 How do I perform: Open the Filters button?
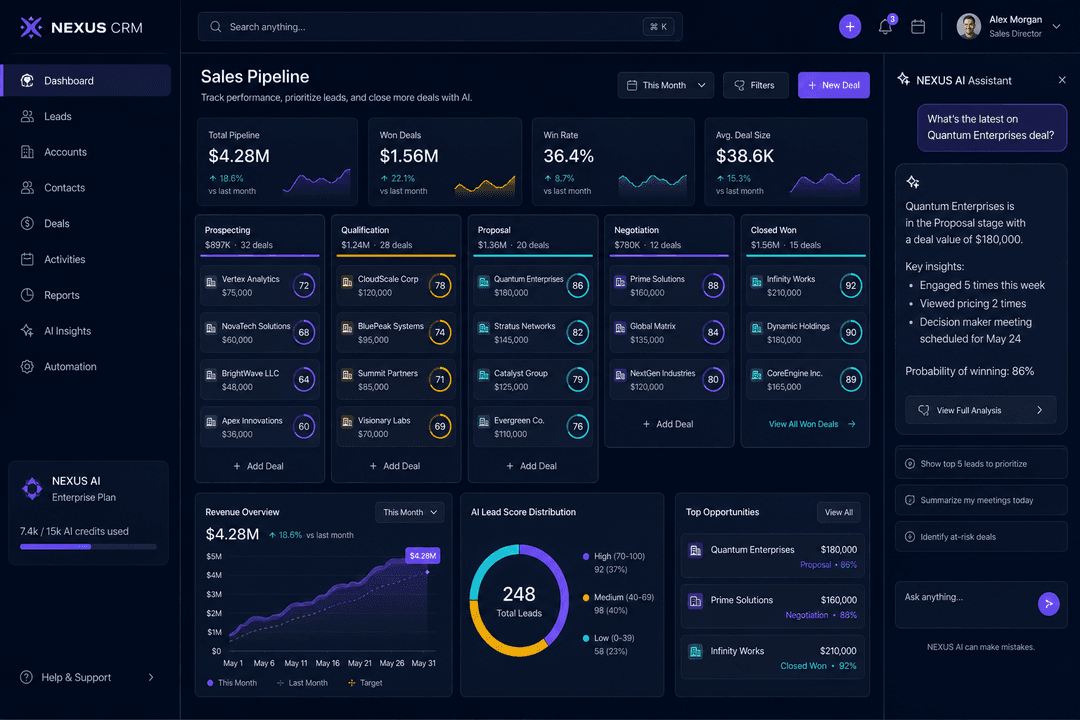756,85
